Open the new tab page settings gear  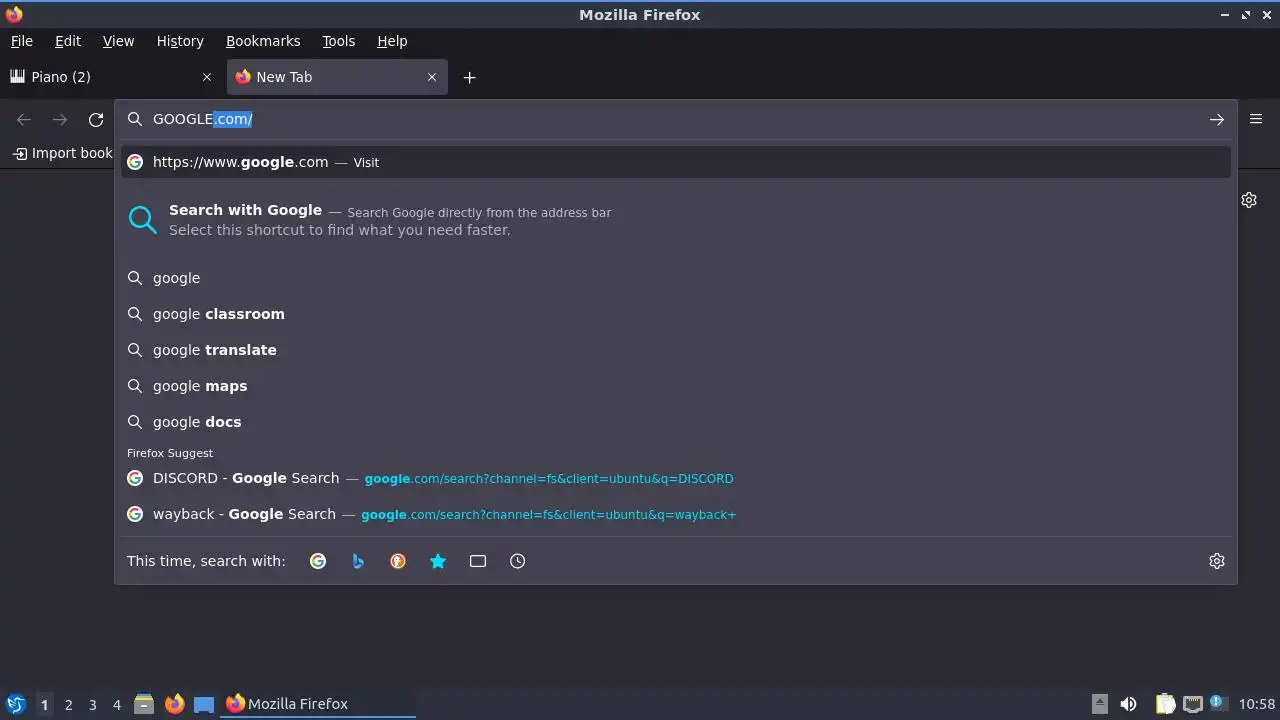(1249, 200)
